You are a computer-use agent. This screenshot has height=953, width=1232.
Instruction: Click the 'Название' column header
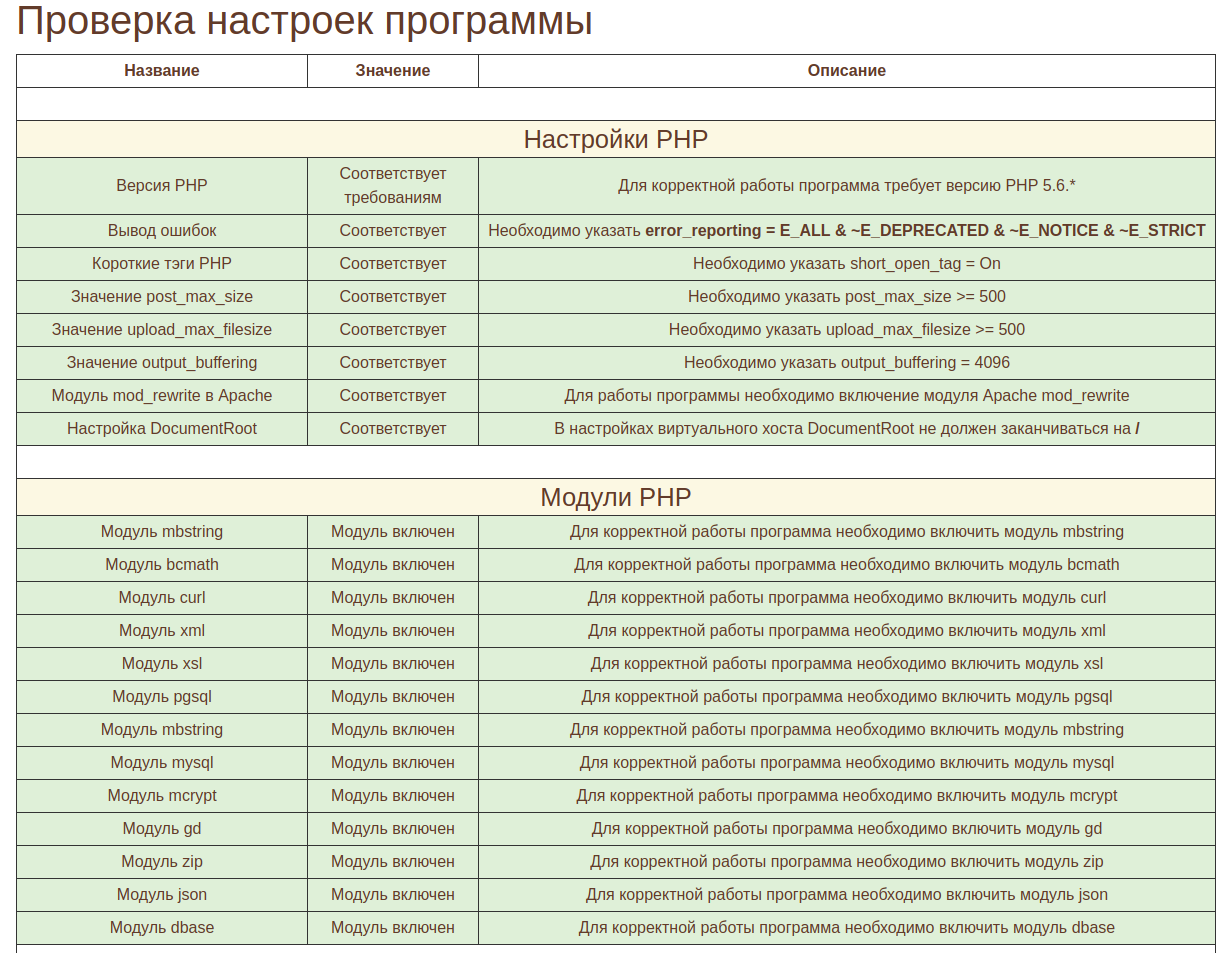click(162, 71)
